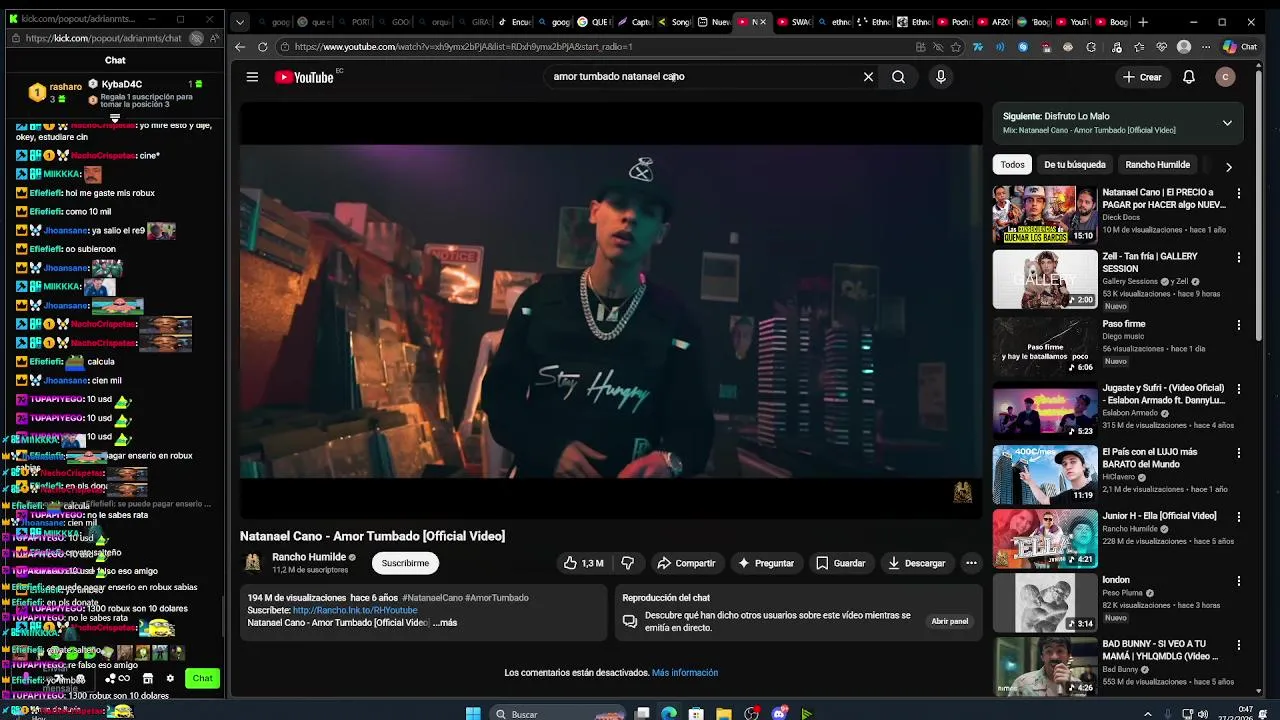Open the Rancho.lnk.to/RHYoutube link
This screenshot has width=1280, height=720.
tap(355, 610)
